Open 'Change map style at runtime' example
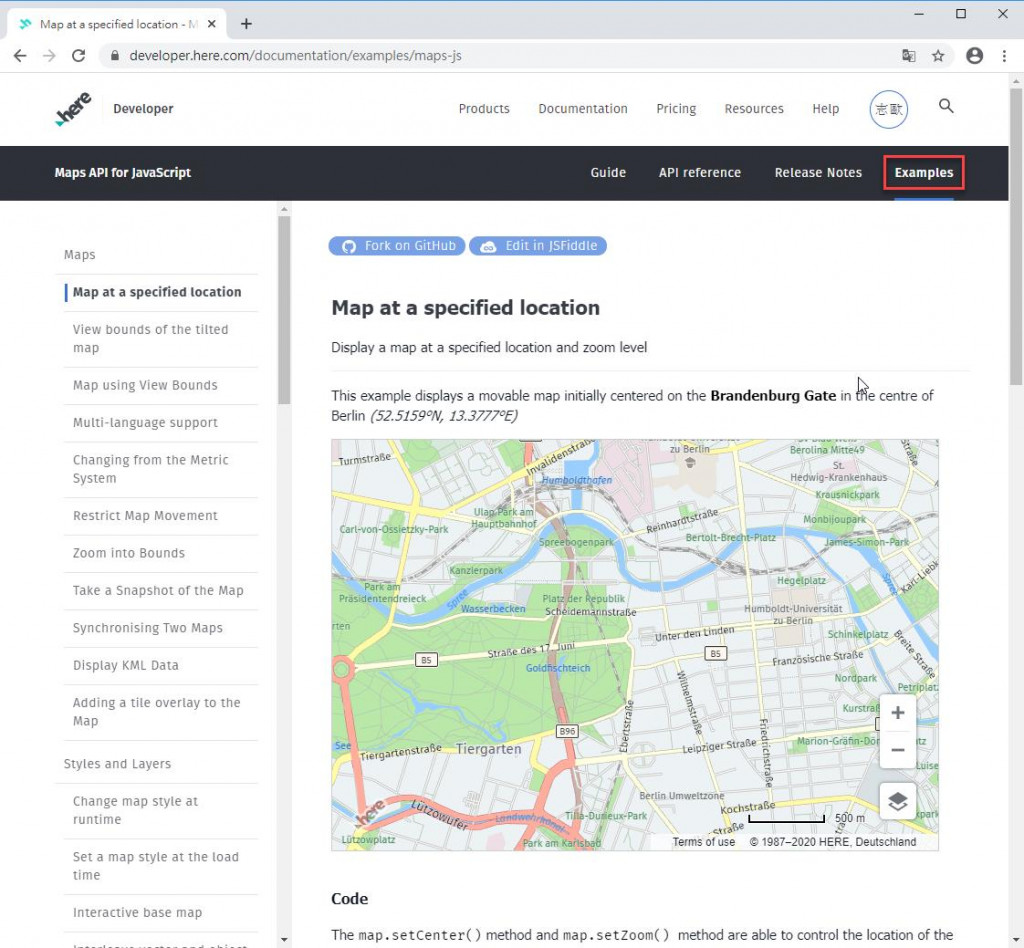The height and width of the screenshot is (948, 1024). 135,810
